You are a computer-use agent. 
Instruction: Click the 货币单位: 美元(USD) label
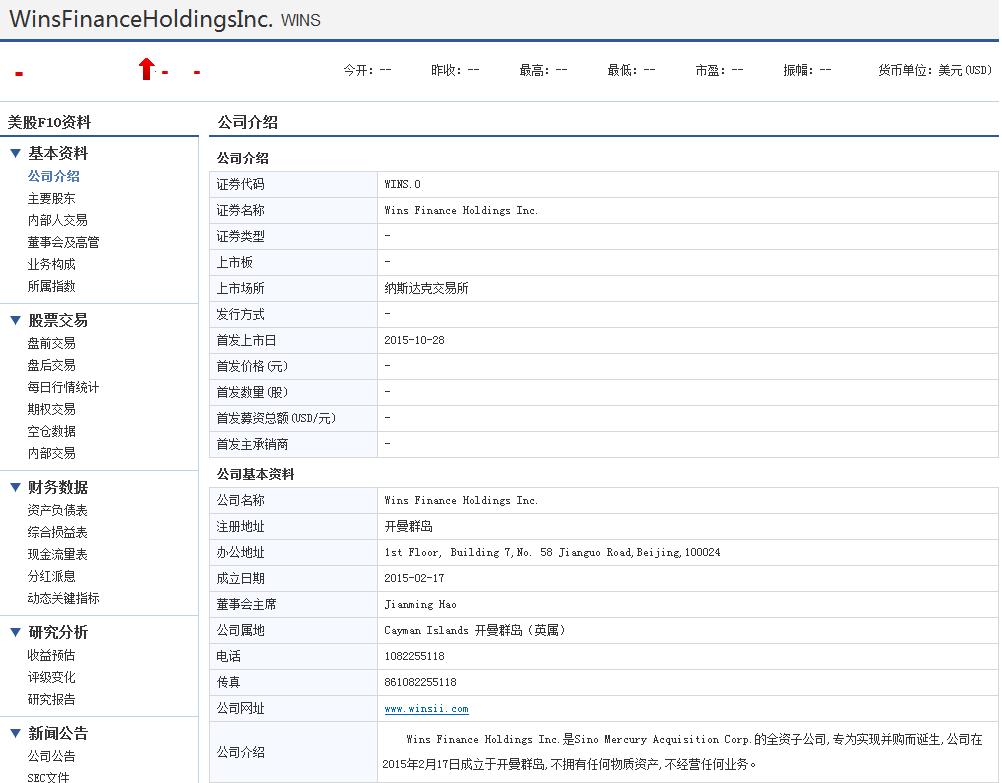(x=935, y=70)
